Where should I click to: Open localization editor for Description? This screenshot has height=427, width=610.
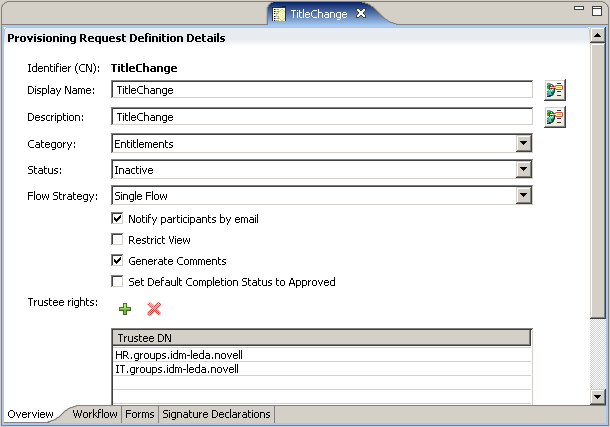(555, 117)
